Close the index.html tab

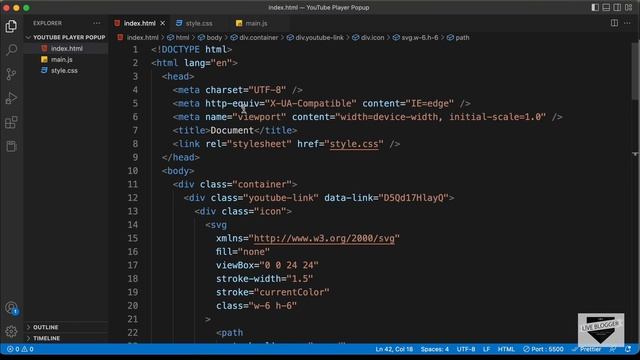[162, 23]
